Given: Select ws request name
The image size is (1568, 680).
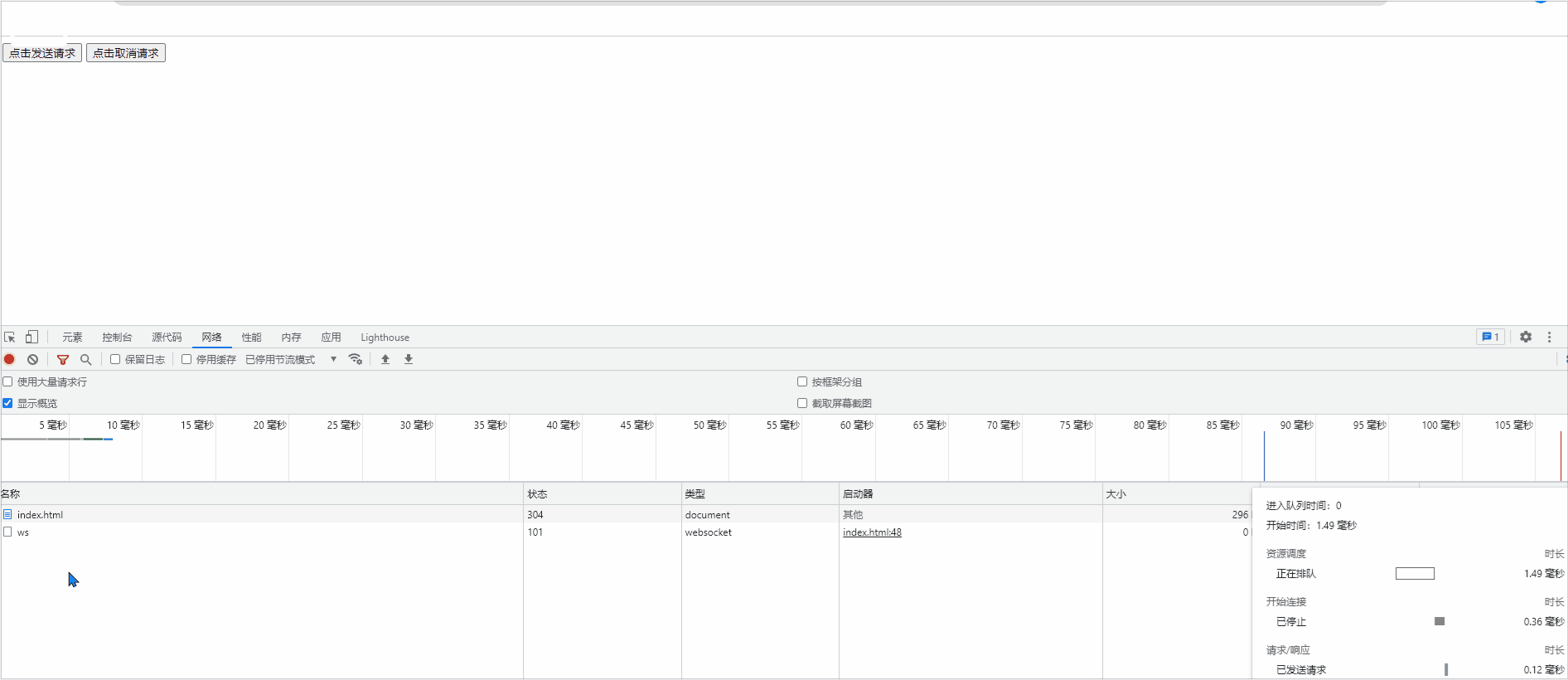Looking at the screenshot, I should pos(23,532).
